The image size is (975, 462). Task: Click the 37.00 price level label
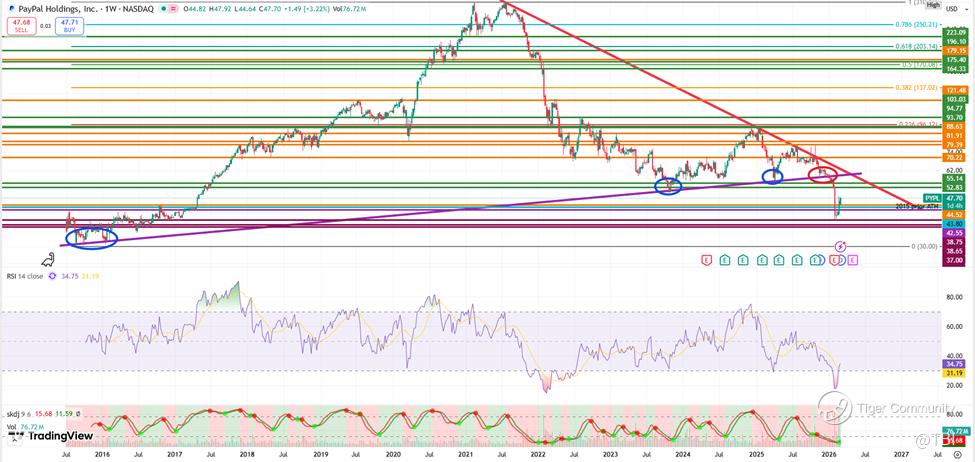tap(955, 260)
